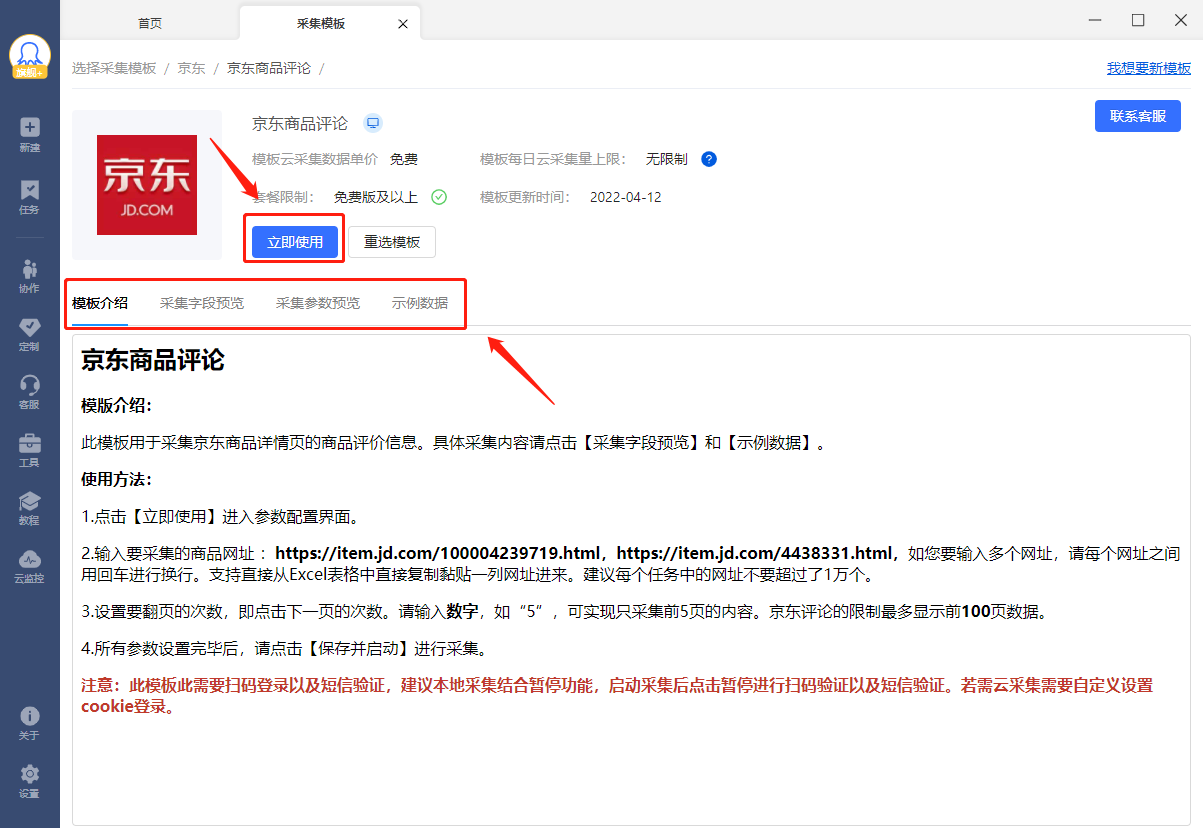Switch to the 采集字段预览 tab
Viewport: 1203px width, 828px height.
(x=202, y=303)
